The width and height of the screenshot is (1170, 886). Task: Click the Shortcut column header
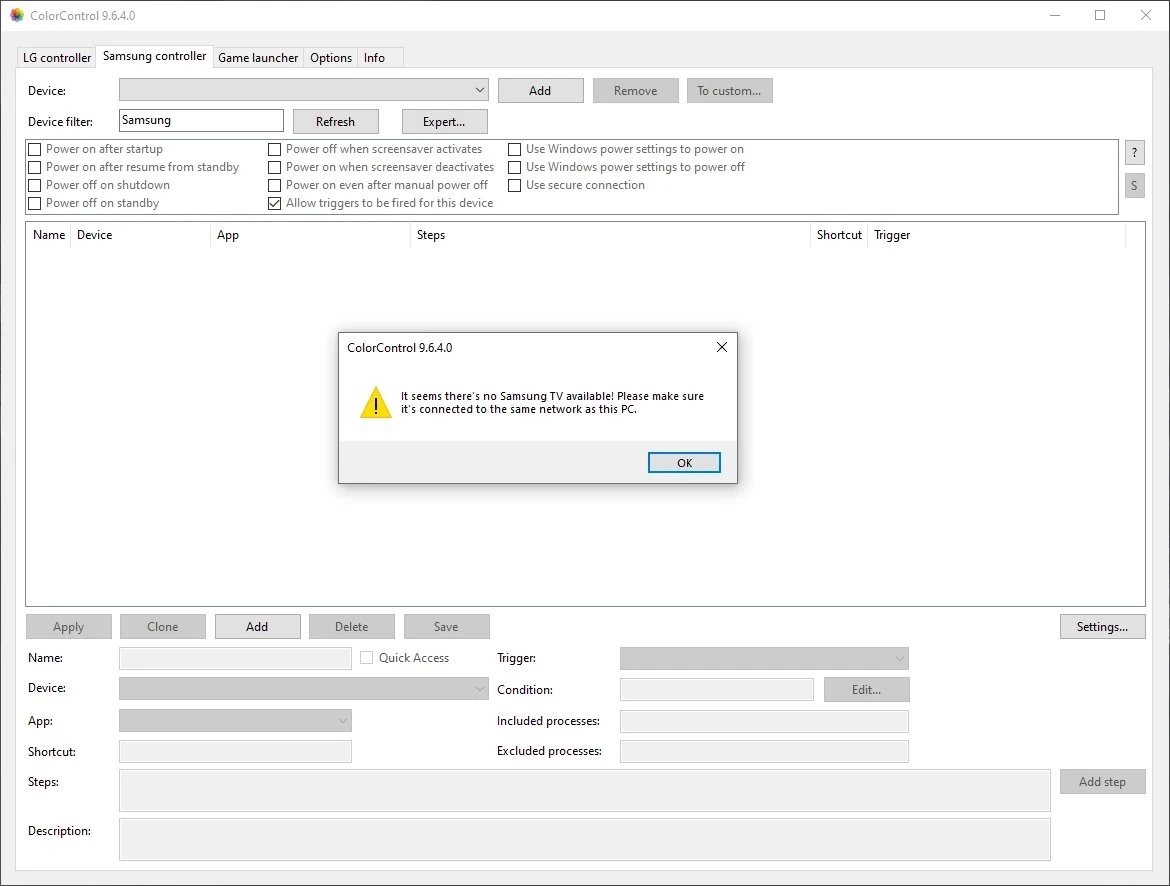[839, 234]
